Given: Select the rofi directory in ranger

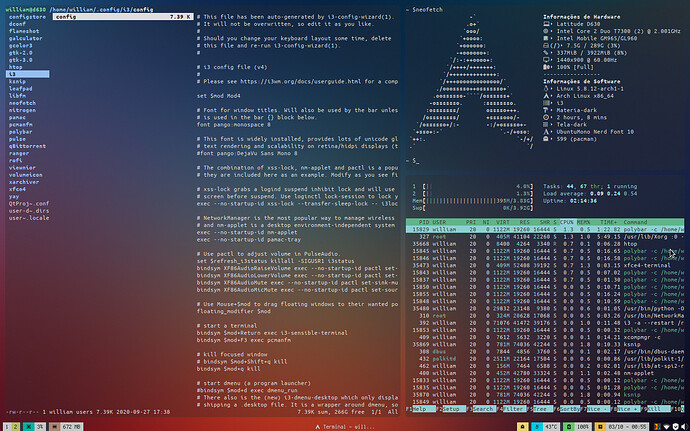Looking at the screenshot, I should tap(15, 160).
